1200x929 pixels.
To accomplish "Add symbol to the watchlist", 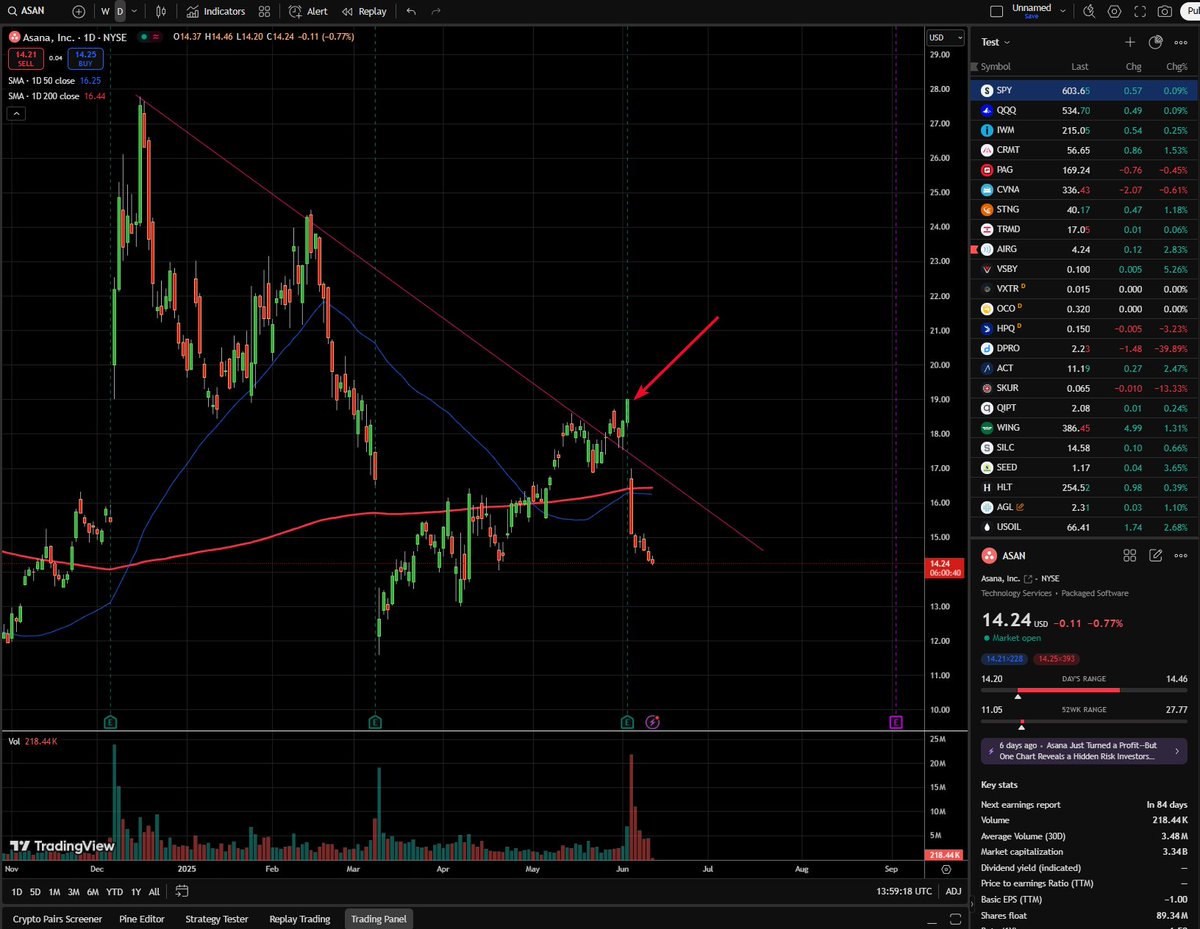I will [x=1130, y=42].
